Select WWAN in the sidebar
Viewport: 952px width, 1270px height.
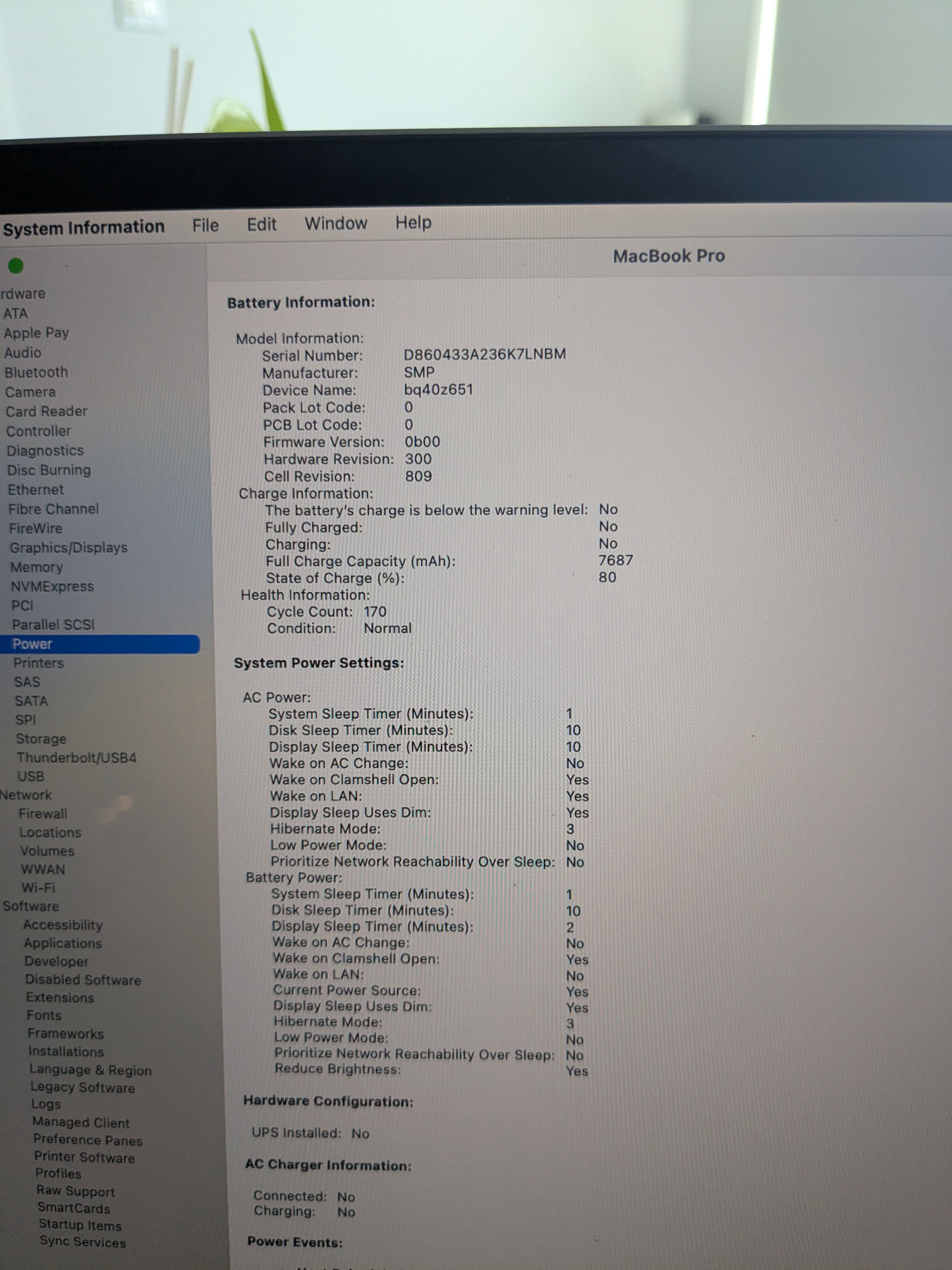click(43, 869)
